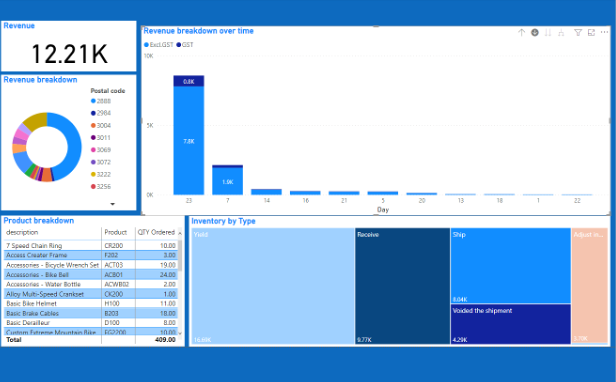The image size is (616, 382).
Task: Select the Adjust in treemap tile
Action: tap(590, 285)
